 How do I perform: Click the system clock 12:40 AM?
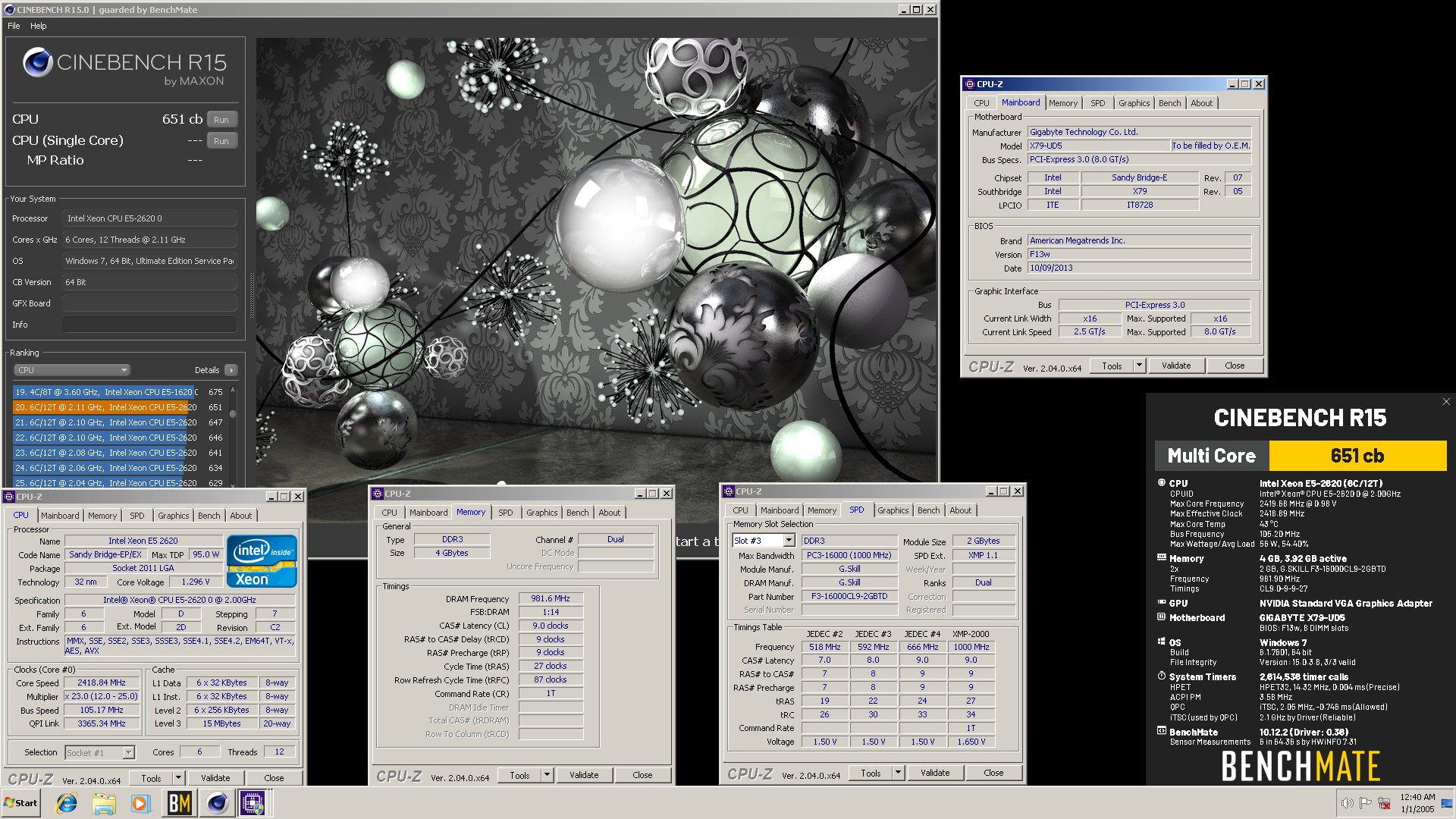(1417, 797)
